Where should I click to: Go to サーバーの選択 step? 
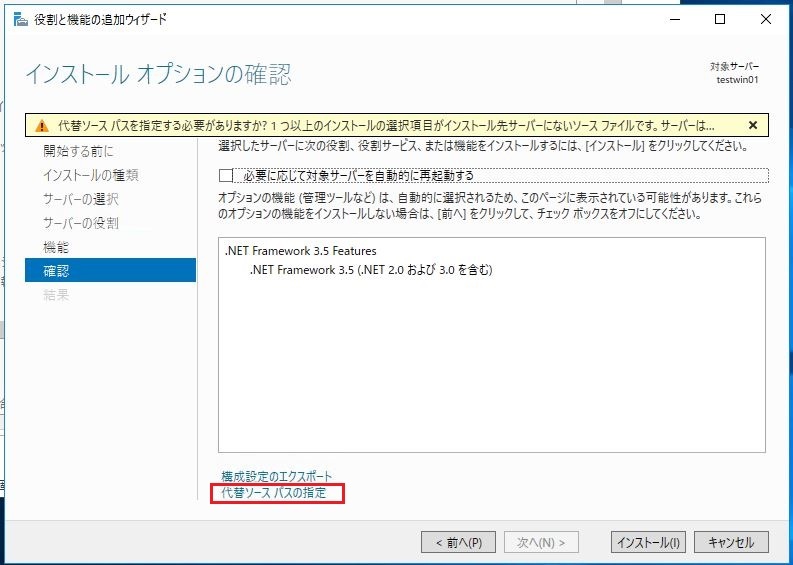coord(81,199)
